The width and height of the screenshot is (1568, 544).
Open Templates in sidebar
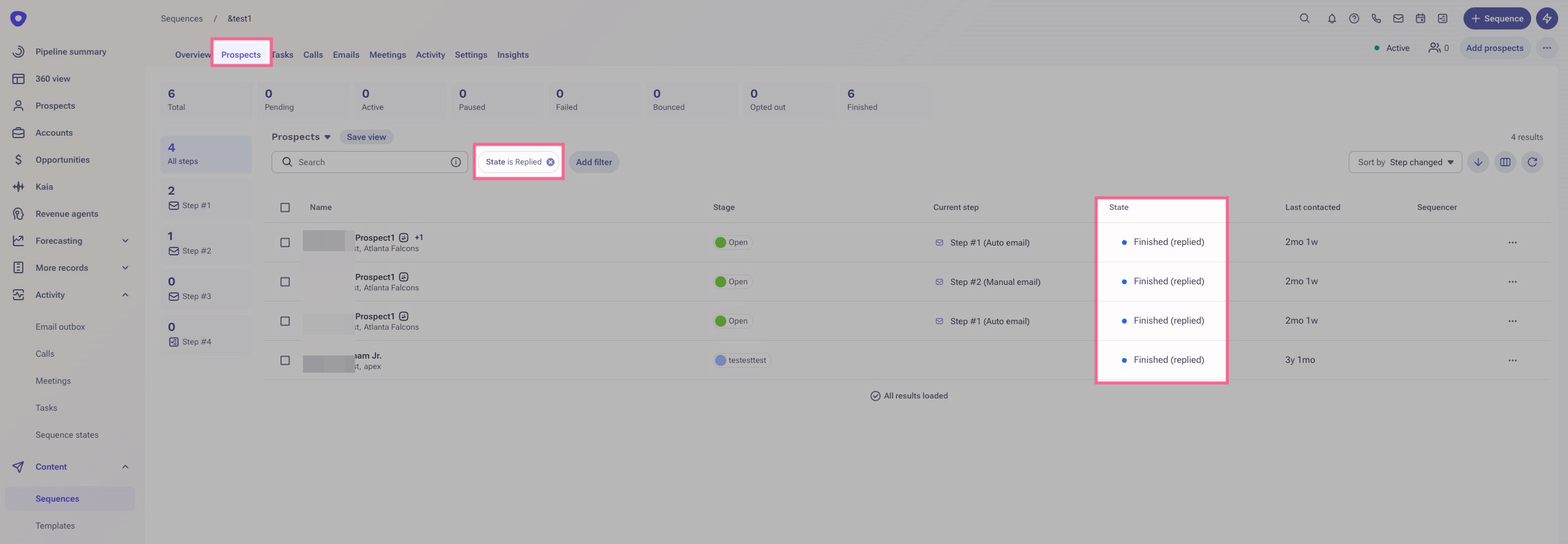pos(55,526)
